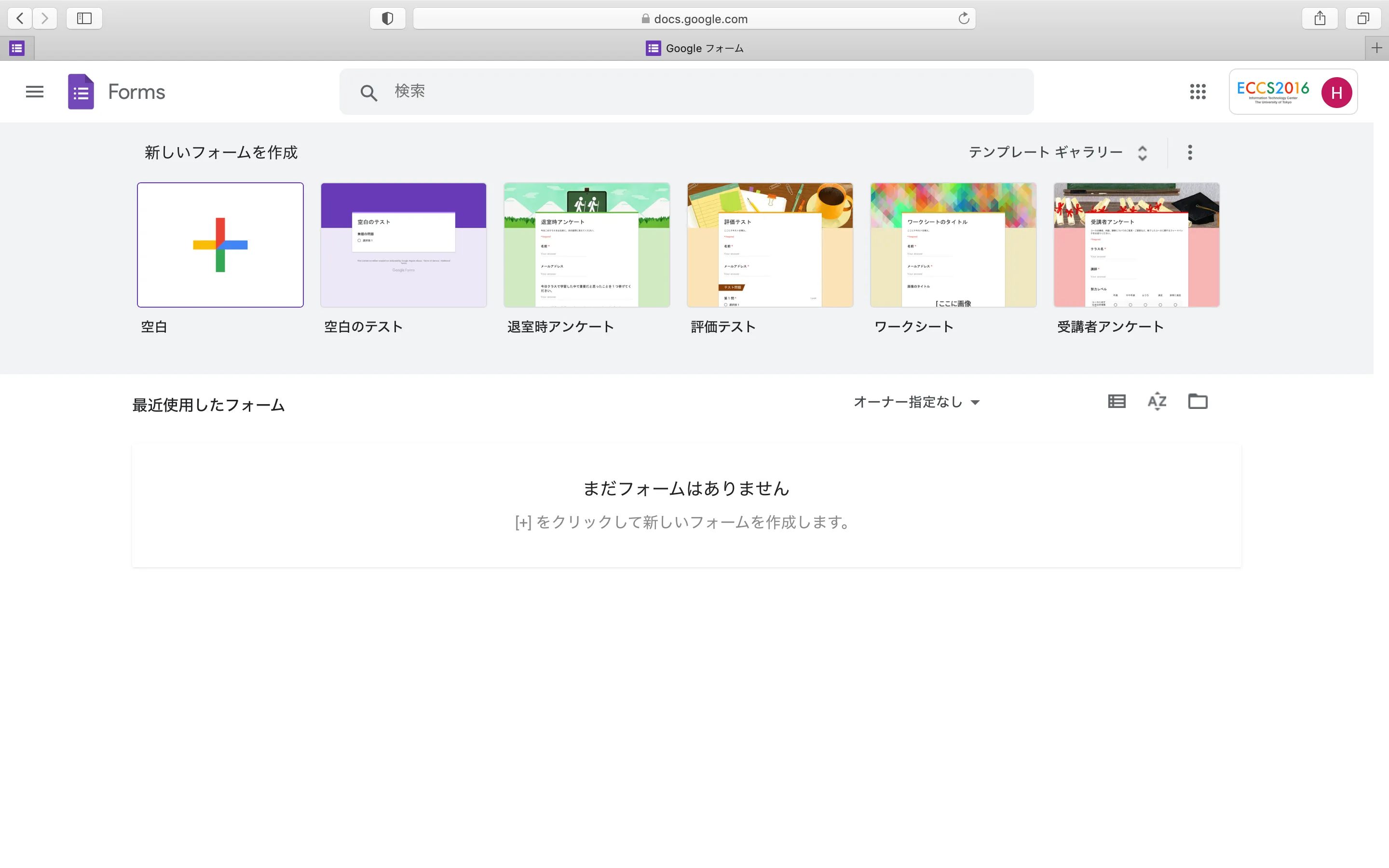Open the account profile avatar H
This screenshot has height=868, width=1389.
[x=1336, y=92]
